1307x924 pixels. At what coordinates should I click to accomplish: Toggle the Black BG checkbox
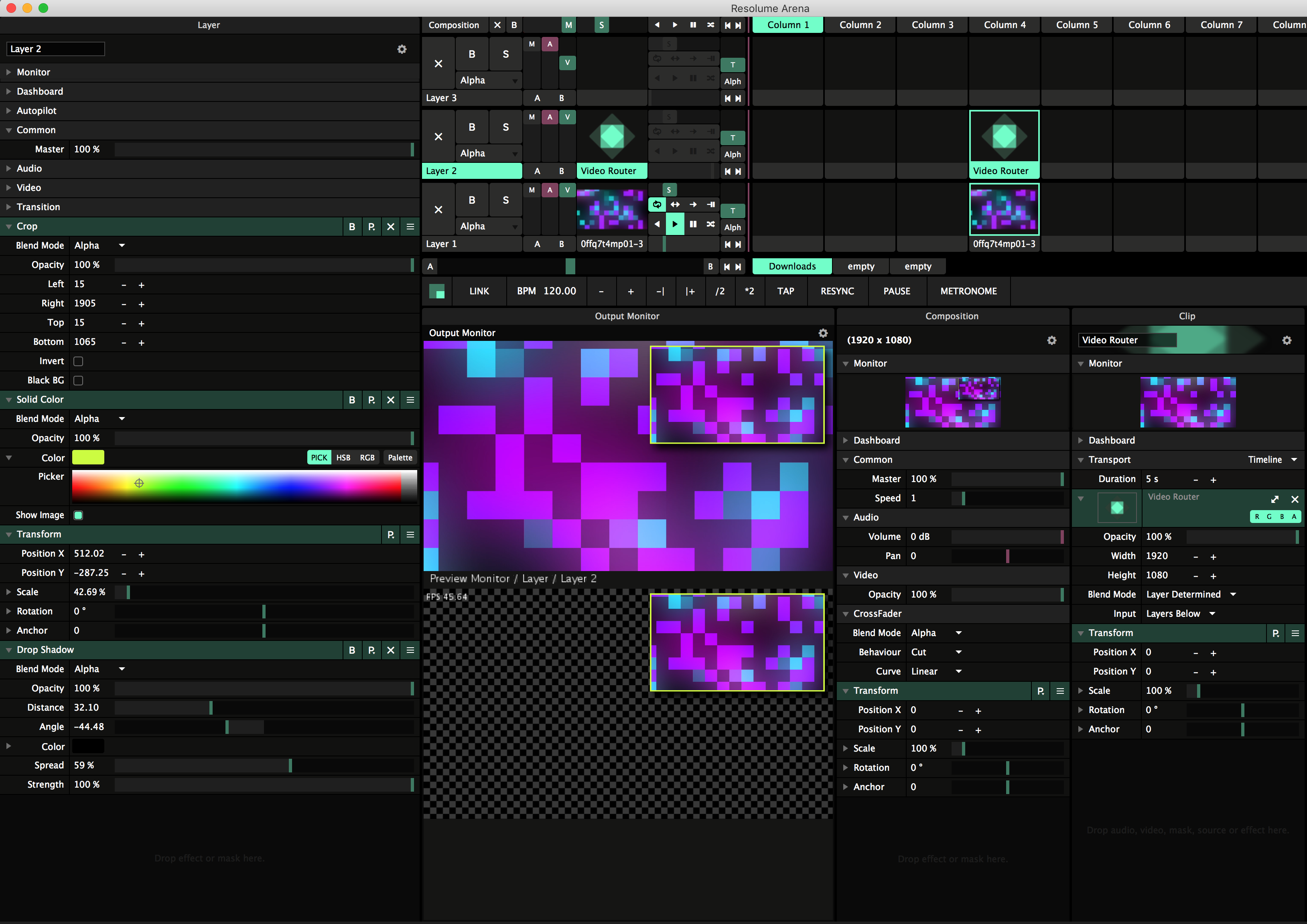pyautogui.click(x=79, y=381)
